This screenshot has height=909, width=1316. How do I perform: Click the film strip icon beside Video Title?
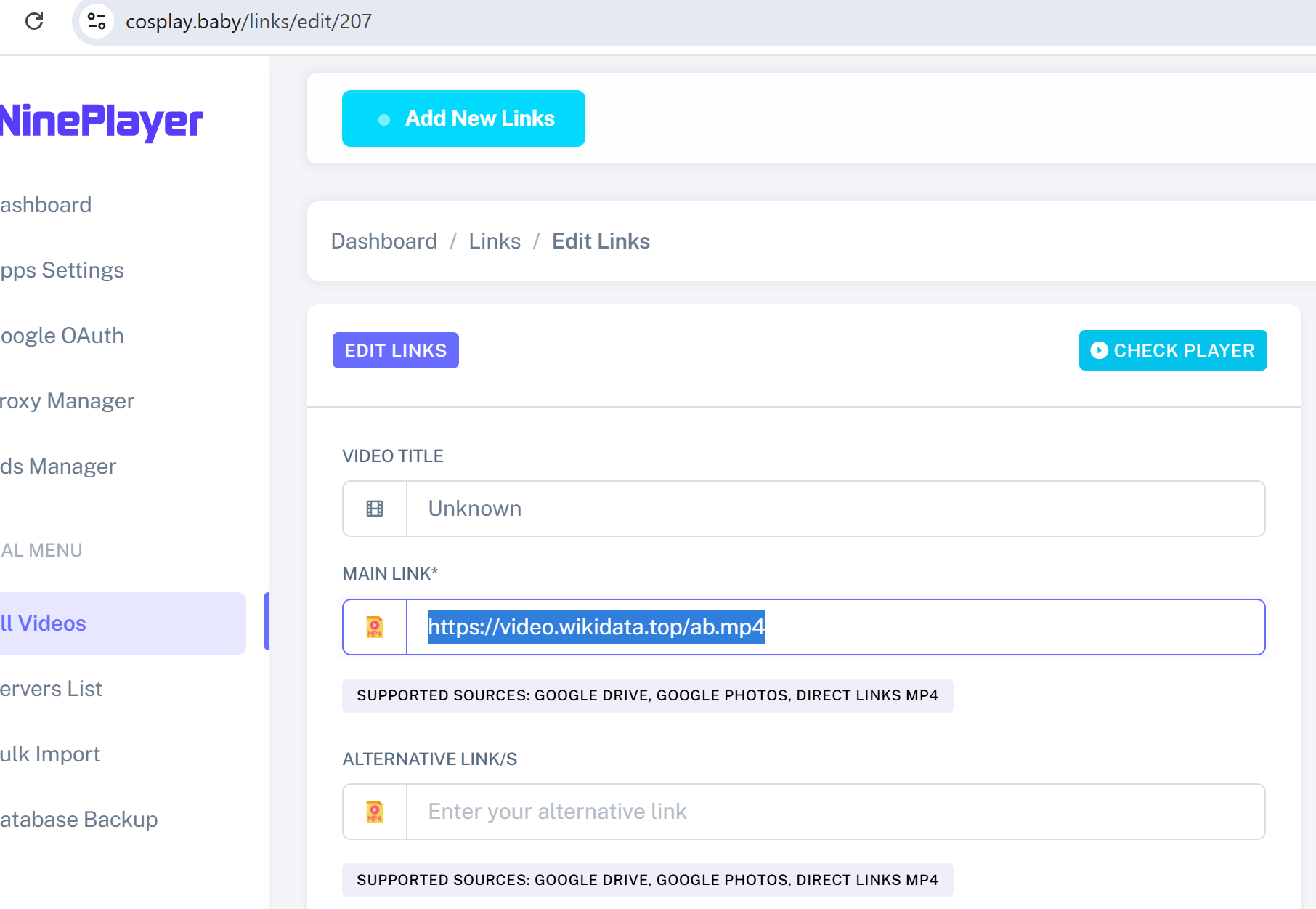375,509
